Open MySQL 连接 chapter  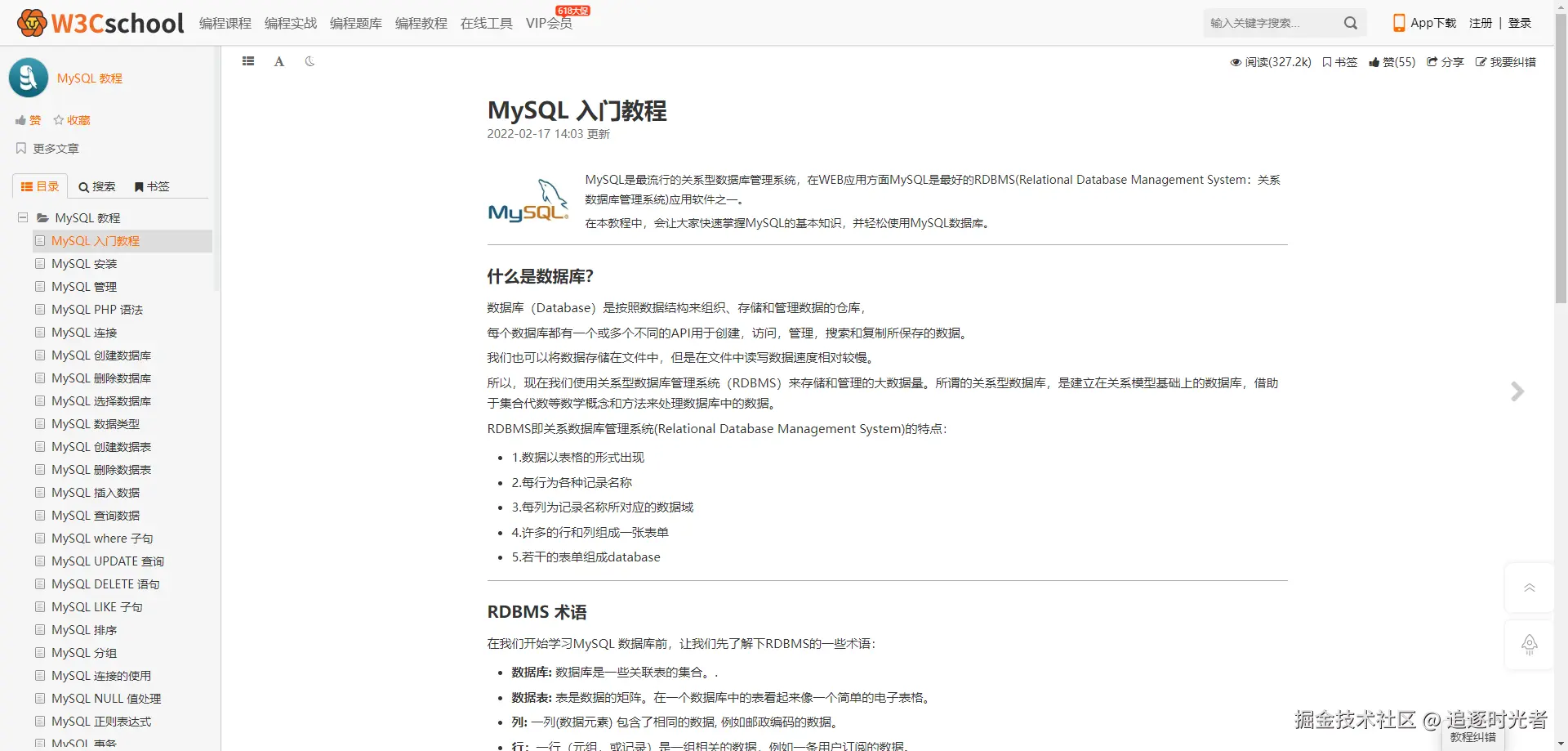pyautogui.click(x=84, y=333)
